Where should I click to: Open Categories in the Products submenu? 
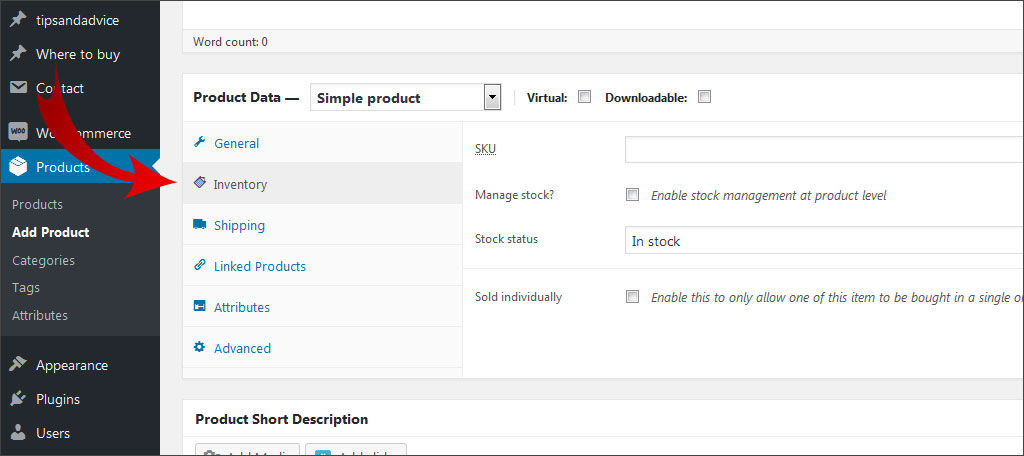click(43, 260)
